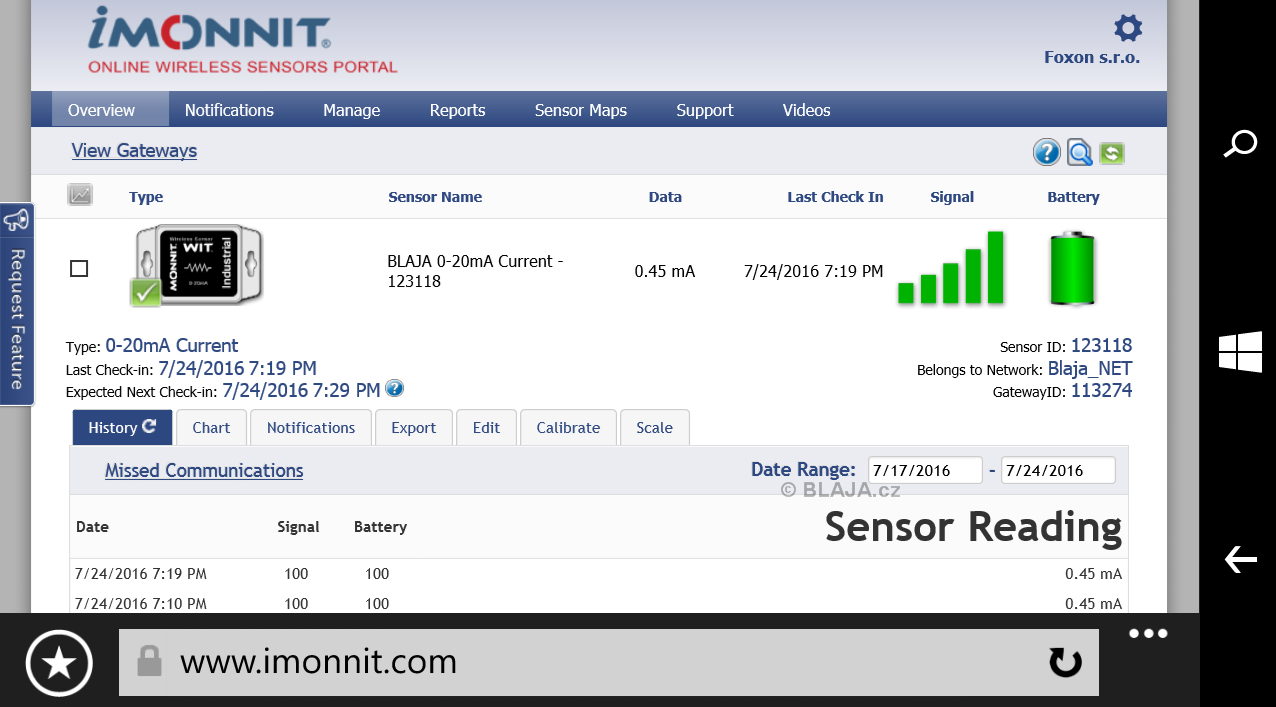This screenshot has width=1276, height=707.
Task: Click the start date field 7/17/2016
Action: 925,470
